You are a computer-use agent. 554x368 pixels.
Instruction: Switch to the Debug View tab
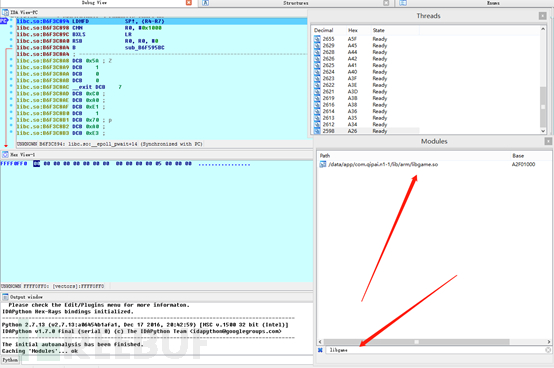tap(94, 3)
